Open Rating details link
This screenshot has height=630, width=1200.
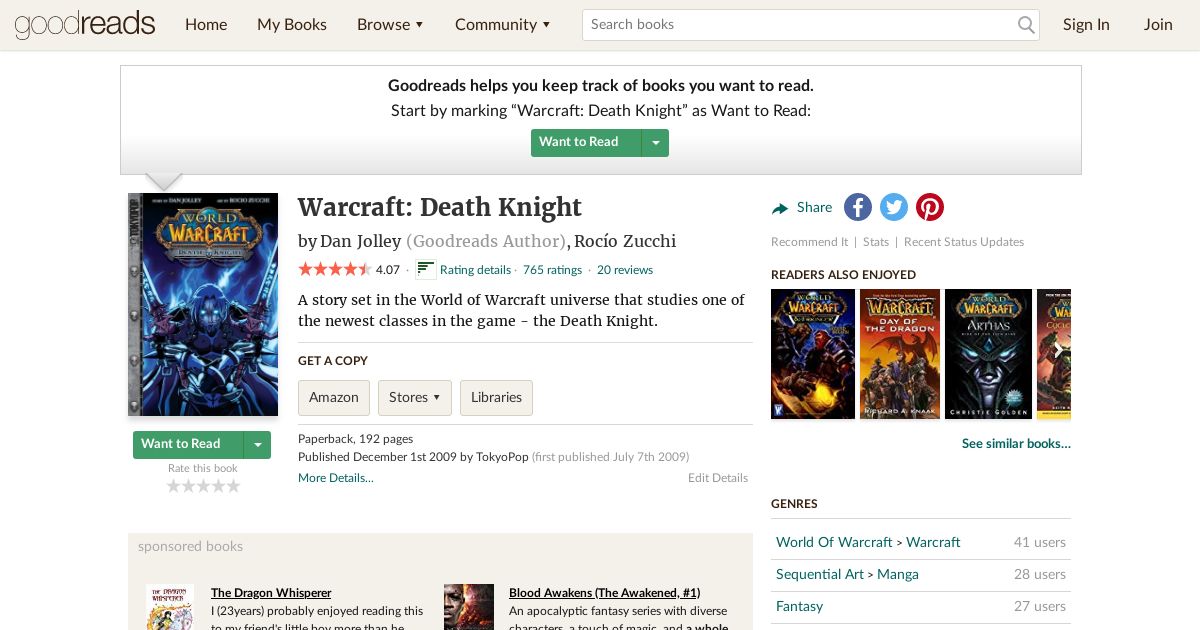(x=475, y=270)
